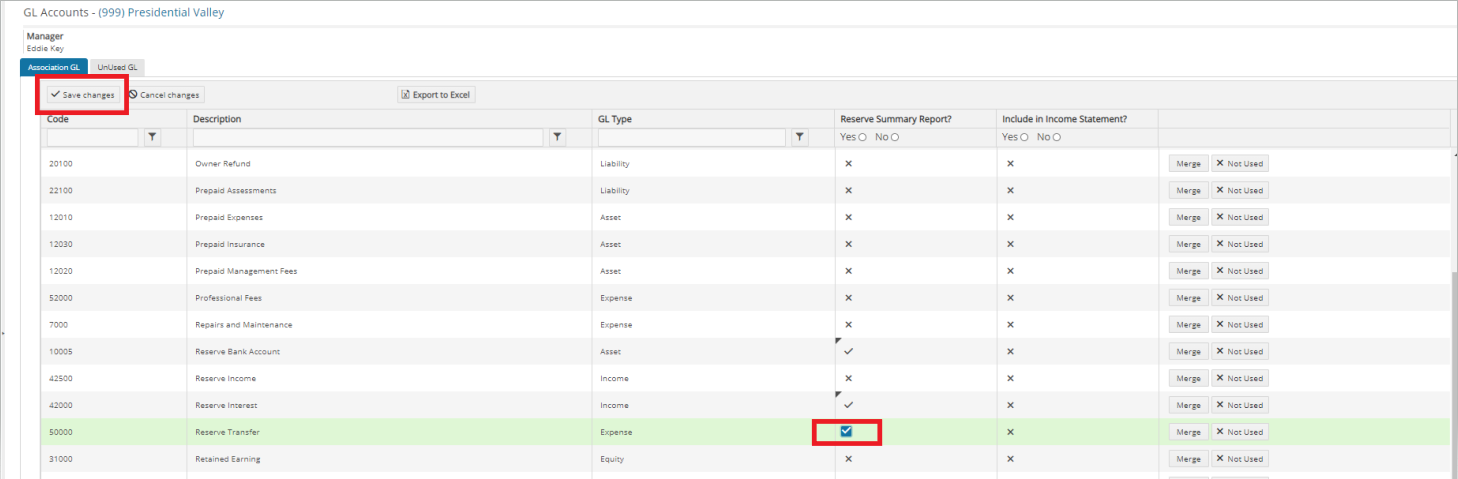The width and height of the screenshot is (1458, 479).
Task: Click Cancel changes with the circle-slash icon
Action: (x=165, y=95)
